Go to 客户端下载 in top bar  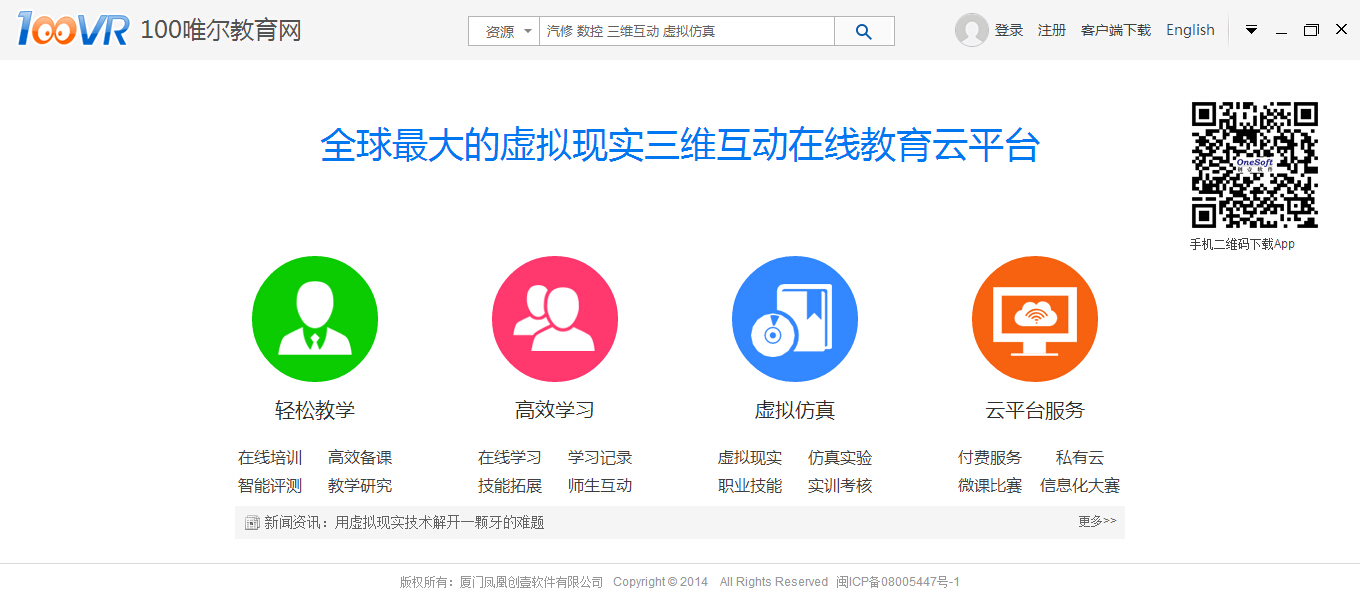tap(1116, 30)
